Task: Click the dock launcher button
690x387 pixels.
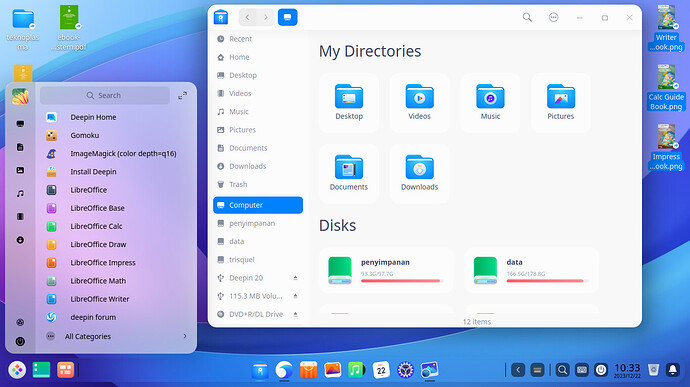Action: tap(17, 370)
